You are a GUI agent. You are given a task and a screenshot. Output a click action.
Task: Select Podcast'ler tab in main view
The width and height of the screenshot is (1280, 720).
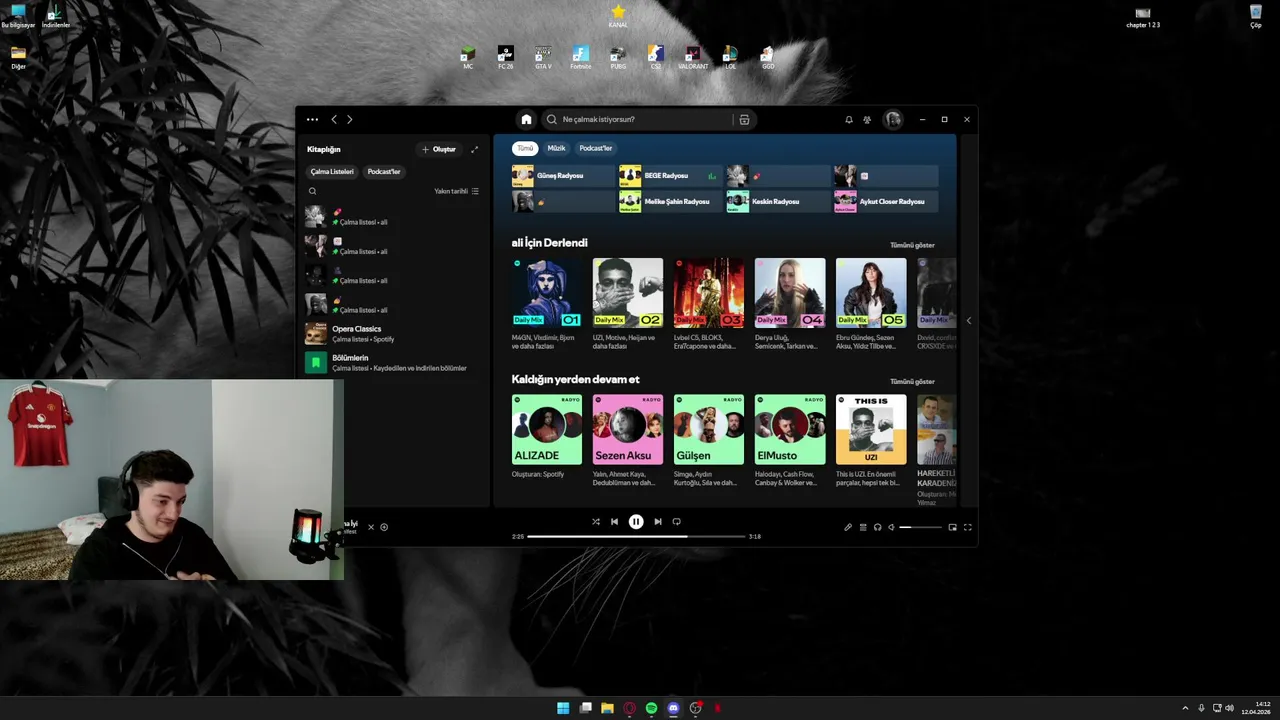pos(595,148)
